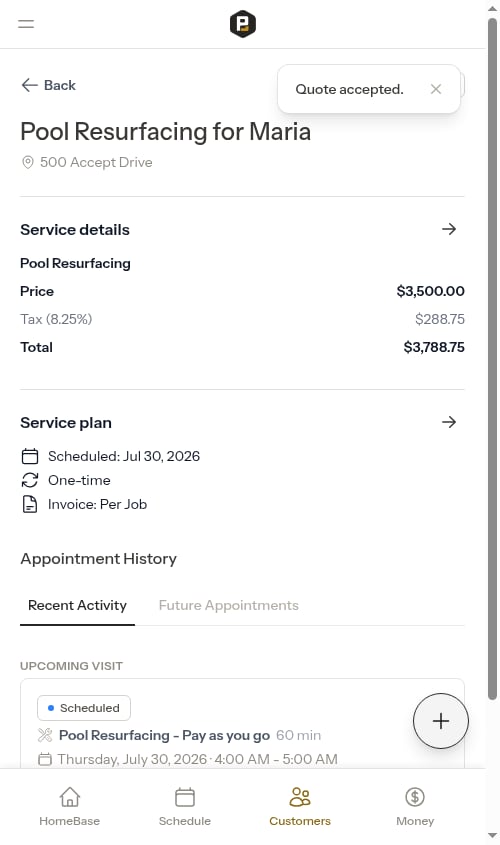Open Schedule in bottom navigation
The image size is (500, 845).
point(185,806)
